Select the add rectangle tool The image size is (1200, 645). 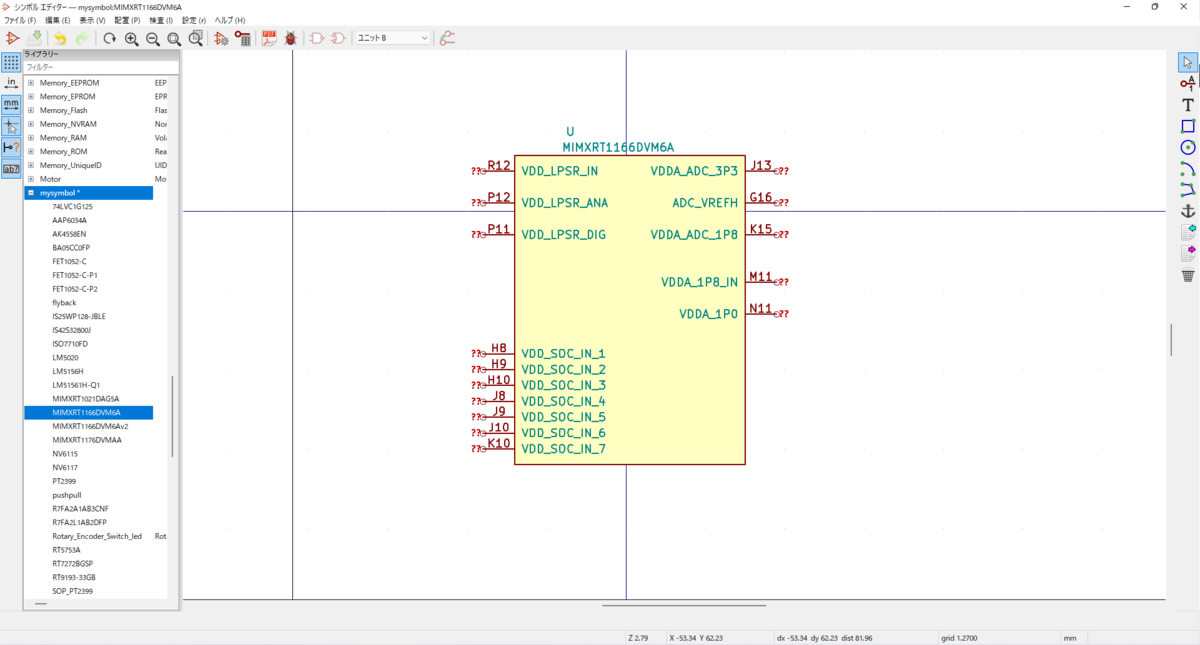[1188, 126]
